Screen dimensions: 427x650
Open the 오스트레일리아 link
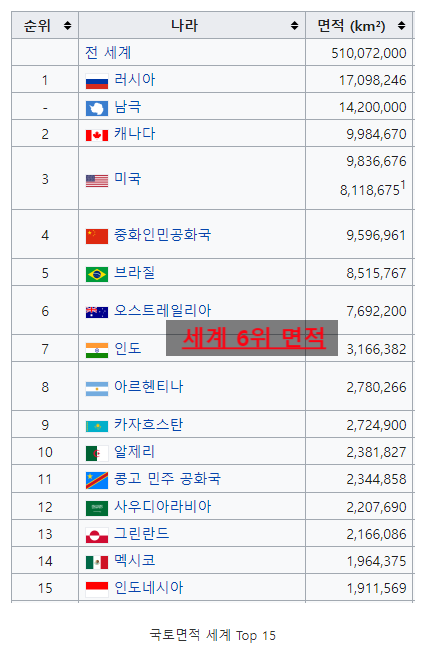(x=163, y=310)
